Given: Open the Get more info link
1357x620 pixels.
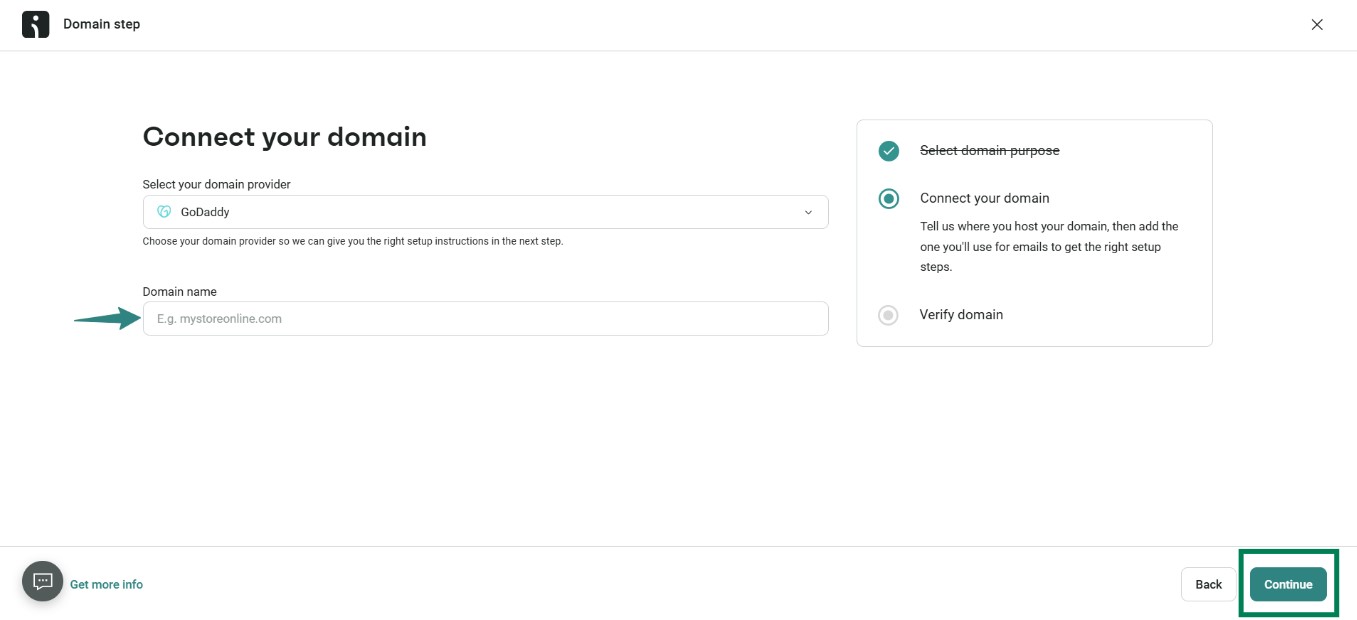Looking at the screenshot, I should point(106,584).
